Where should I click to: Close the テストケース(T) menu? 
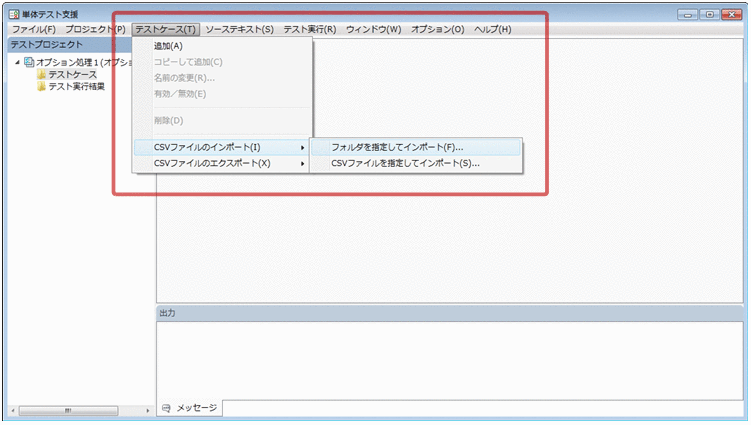point(166,29)
